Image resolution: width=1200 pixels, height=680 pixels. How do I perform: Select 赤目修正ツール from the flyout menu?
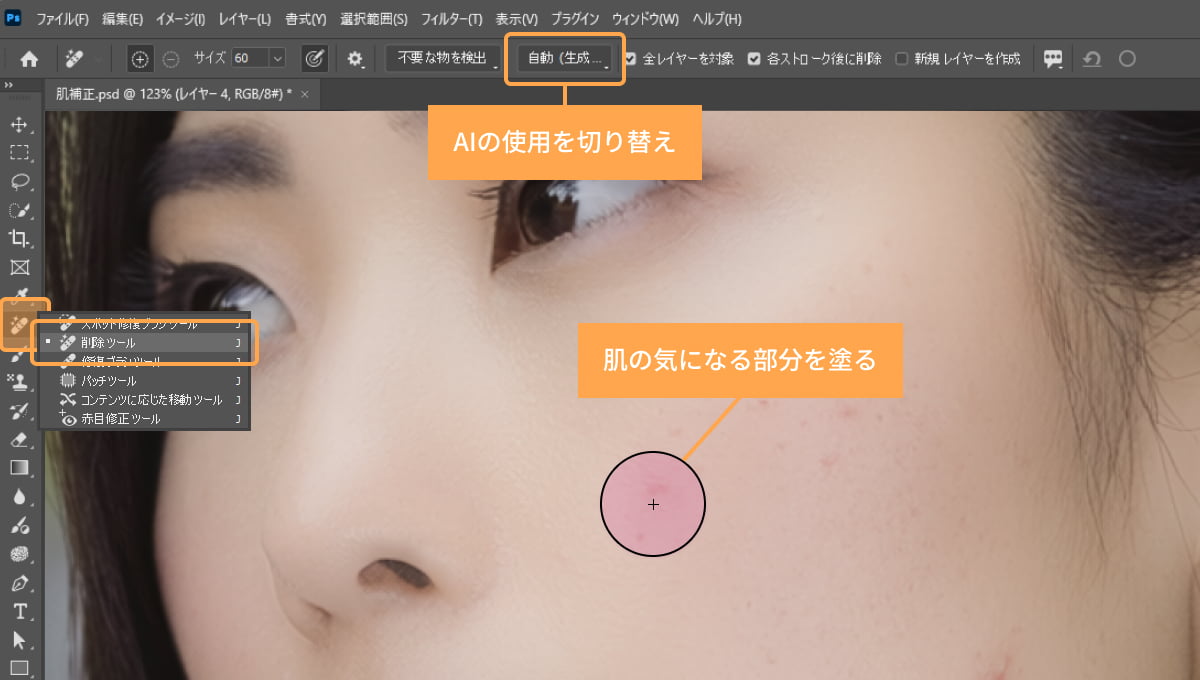120,419
